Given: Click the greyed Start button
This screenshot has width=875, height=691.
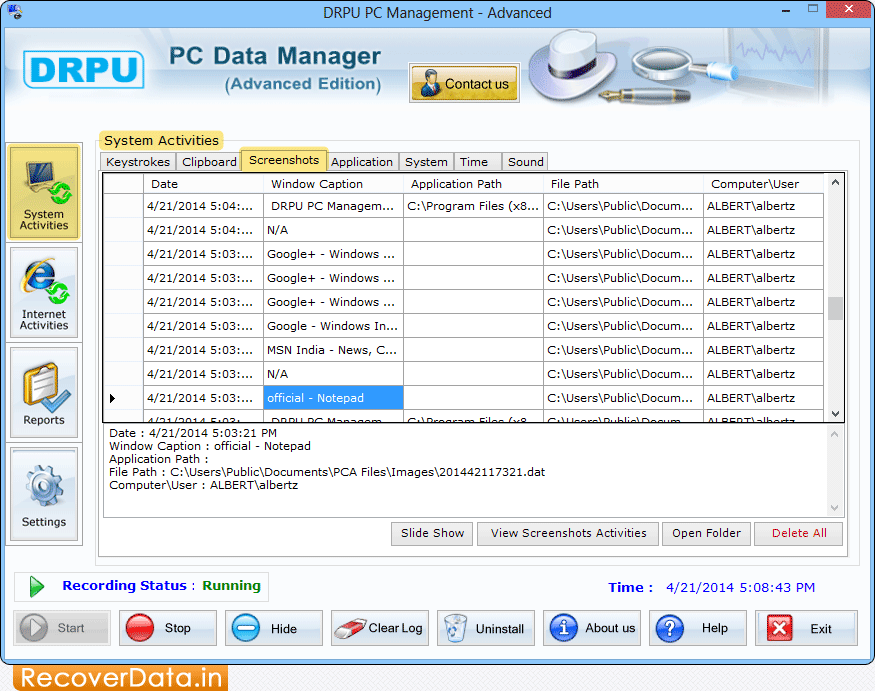Looking at the screenshot, I should tap(61, 628).
